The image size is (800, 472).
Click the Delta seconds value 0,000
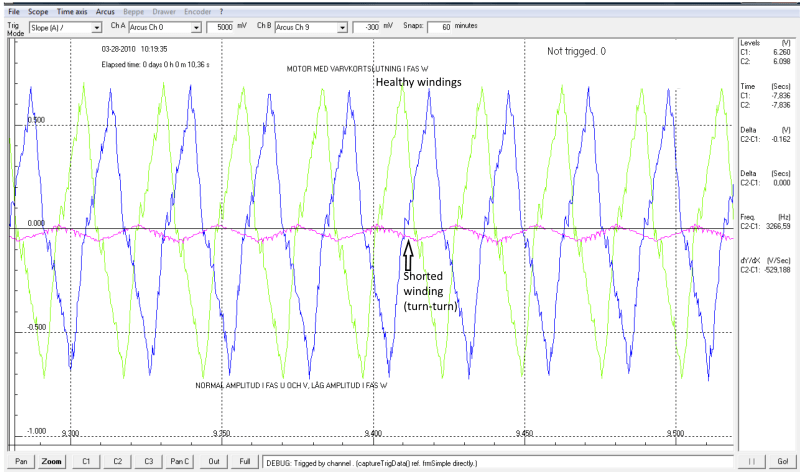coord(782,183)
